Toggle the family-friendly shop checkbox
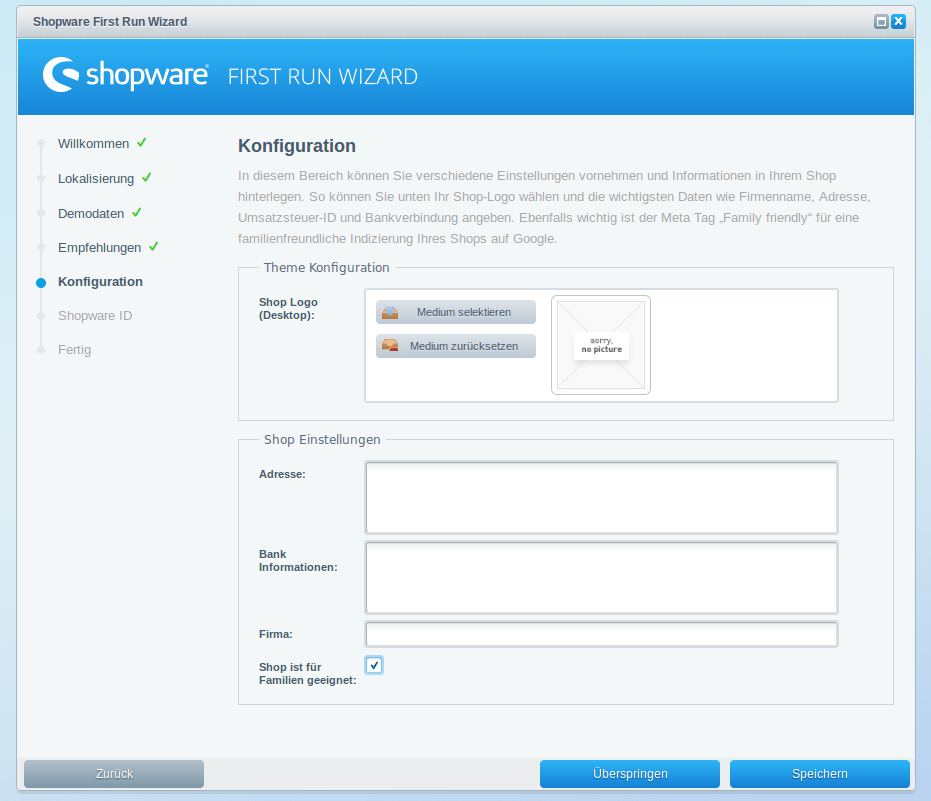The image size is (931, 801). (x=374, y=665)
